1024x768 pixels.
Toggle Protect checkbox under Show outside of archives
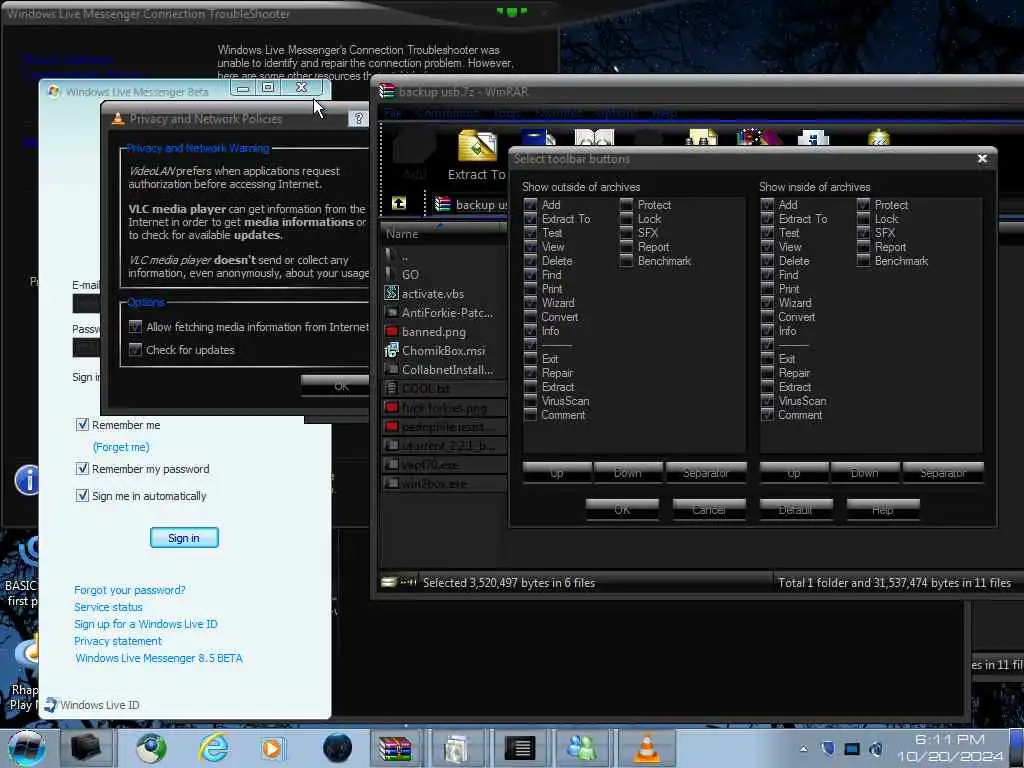pos(626,205)
